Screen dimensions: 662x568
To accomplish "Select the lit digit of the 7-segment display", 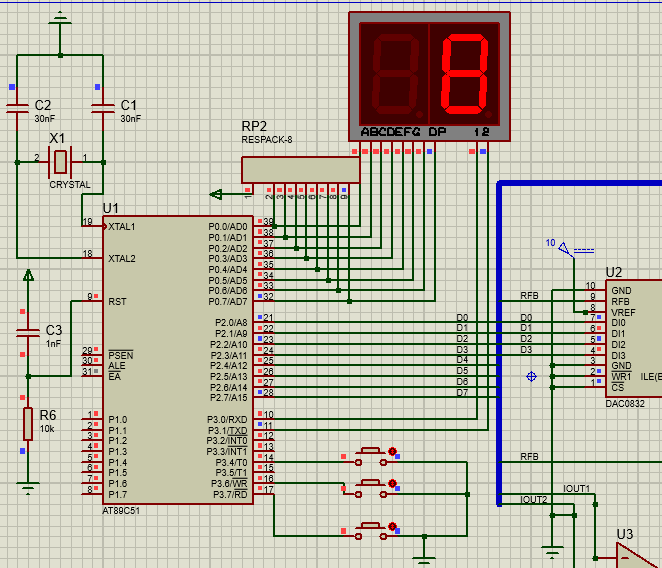I will click(x=464, y=74).
